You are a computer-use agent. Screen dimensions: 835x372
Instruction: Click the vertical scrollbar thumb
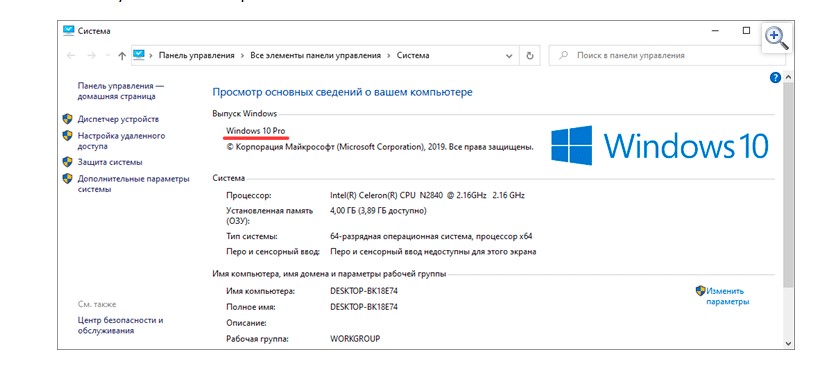[x=788, y=184]
